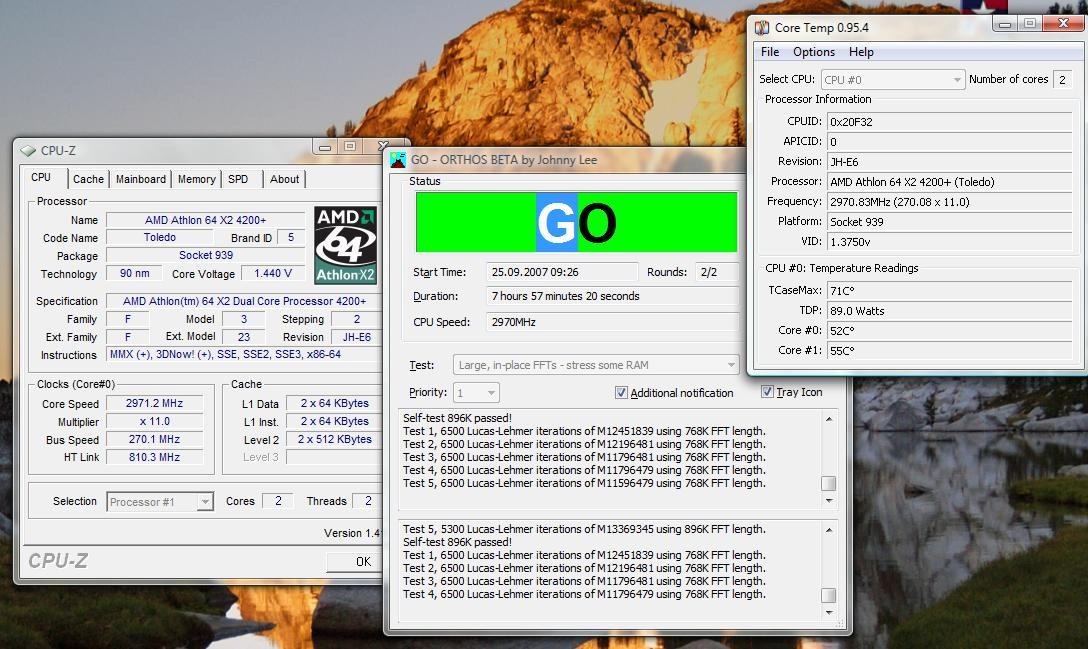The width and height of the screenshot is (1088, 649).
Task: Click the CPU Speed 2970MHz field
Action: pyautogui.click(x=612, y=322)
